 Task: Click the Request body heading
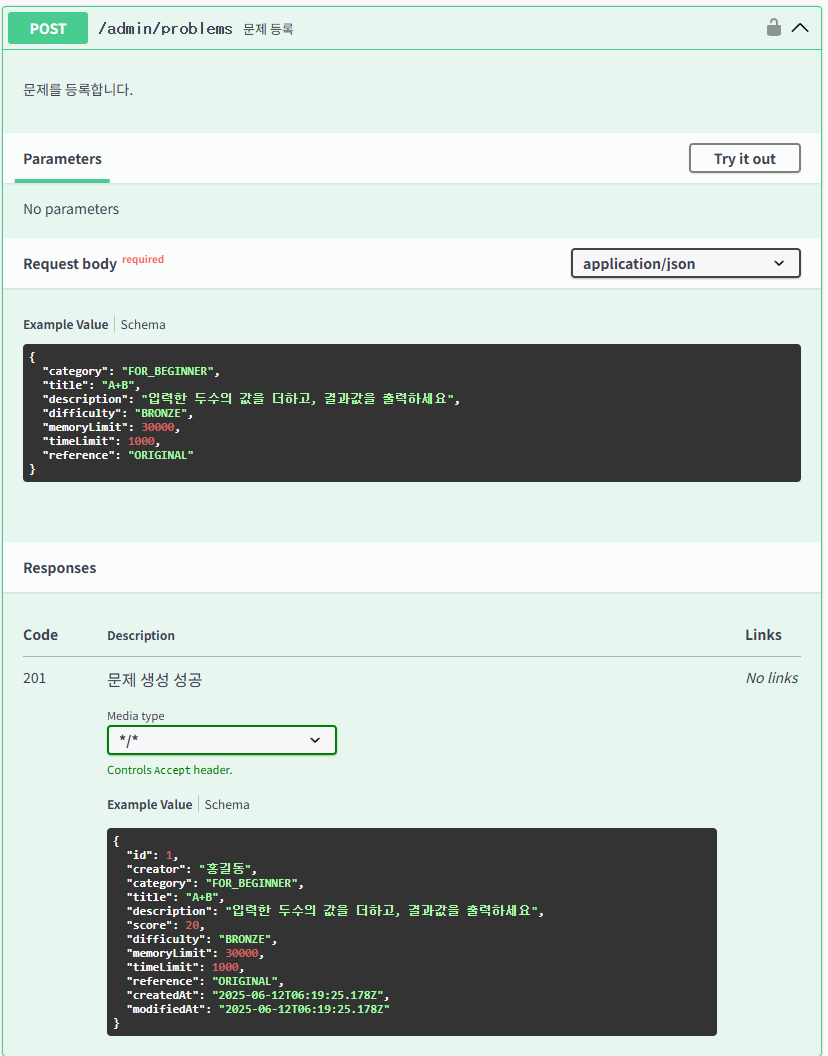pyautogui.click(x=70, y=264)
